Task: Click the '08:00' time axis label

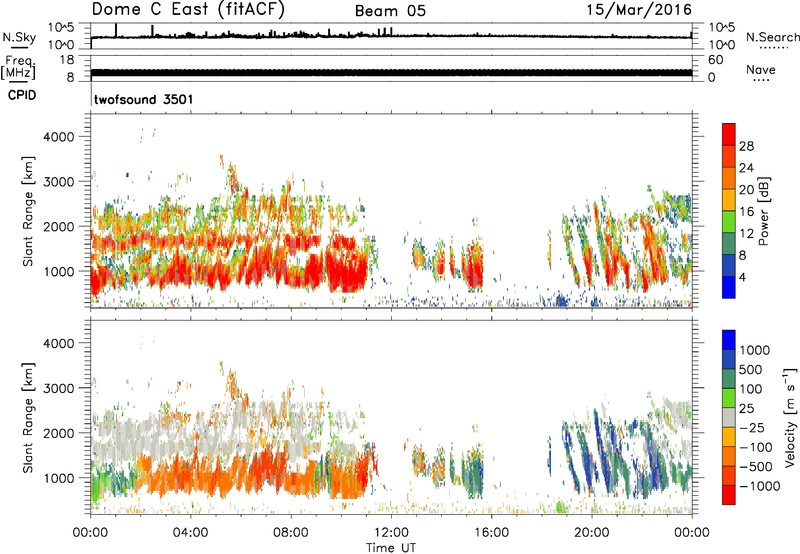Action: [290, 533]
